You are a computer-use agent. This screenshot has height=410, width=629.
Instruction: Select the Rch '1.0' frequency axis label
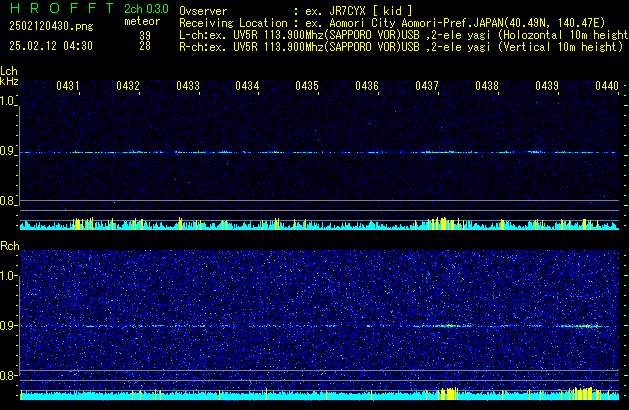point(7,276)
